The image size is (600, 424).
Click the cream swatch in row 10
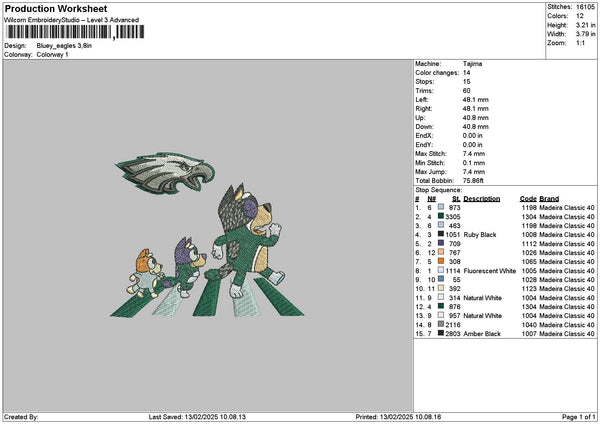(x=441, y=288)
